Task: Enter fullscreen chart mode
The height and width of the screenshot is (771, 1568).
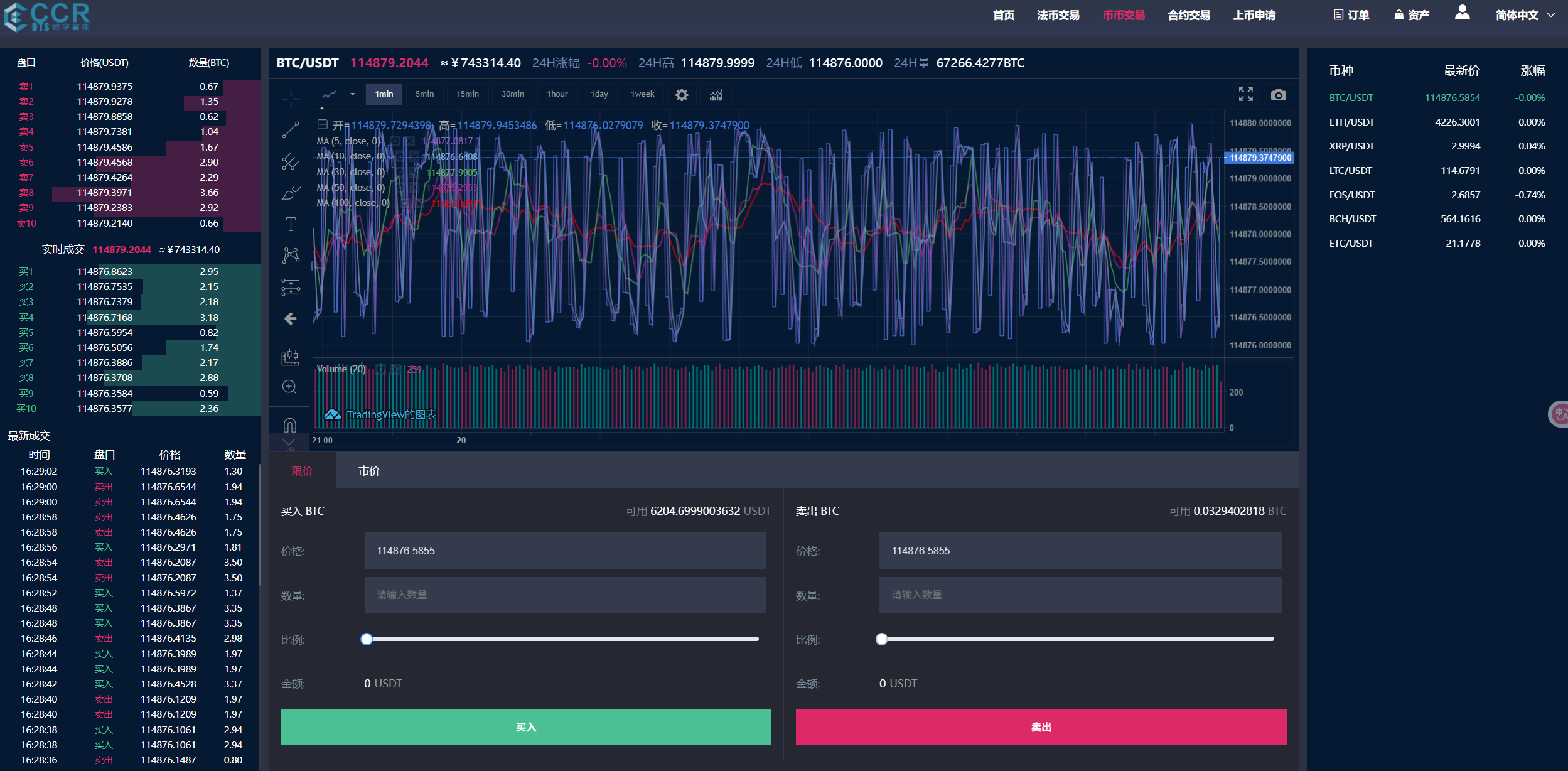Action: (1245, 95)
